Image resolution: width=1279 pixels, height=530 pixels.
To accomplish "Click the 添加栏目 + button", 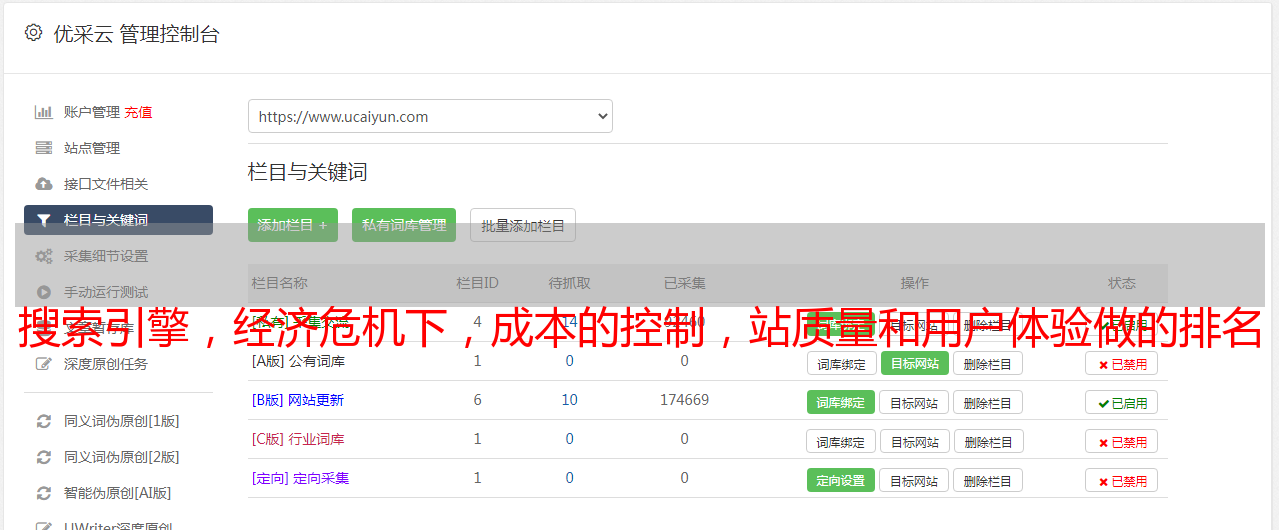I will pos(293,225).
